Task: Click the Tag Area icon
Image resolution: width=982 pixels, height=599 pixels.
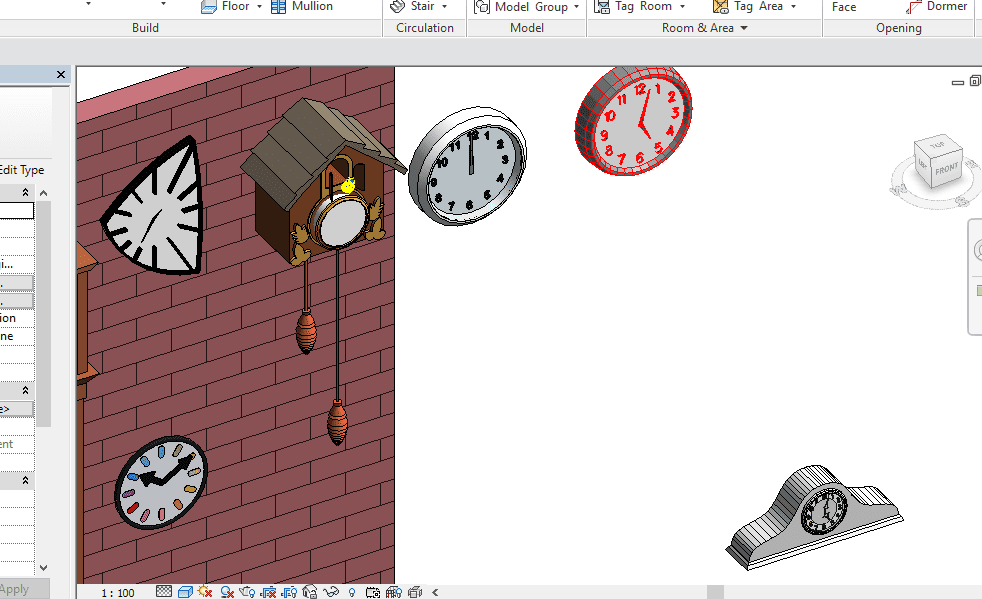Action: pos(721,7)
